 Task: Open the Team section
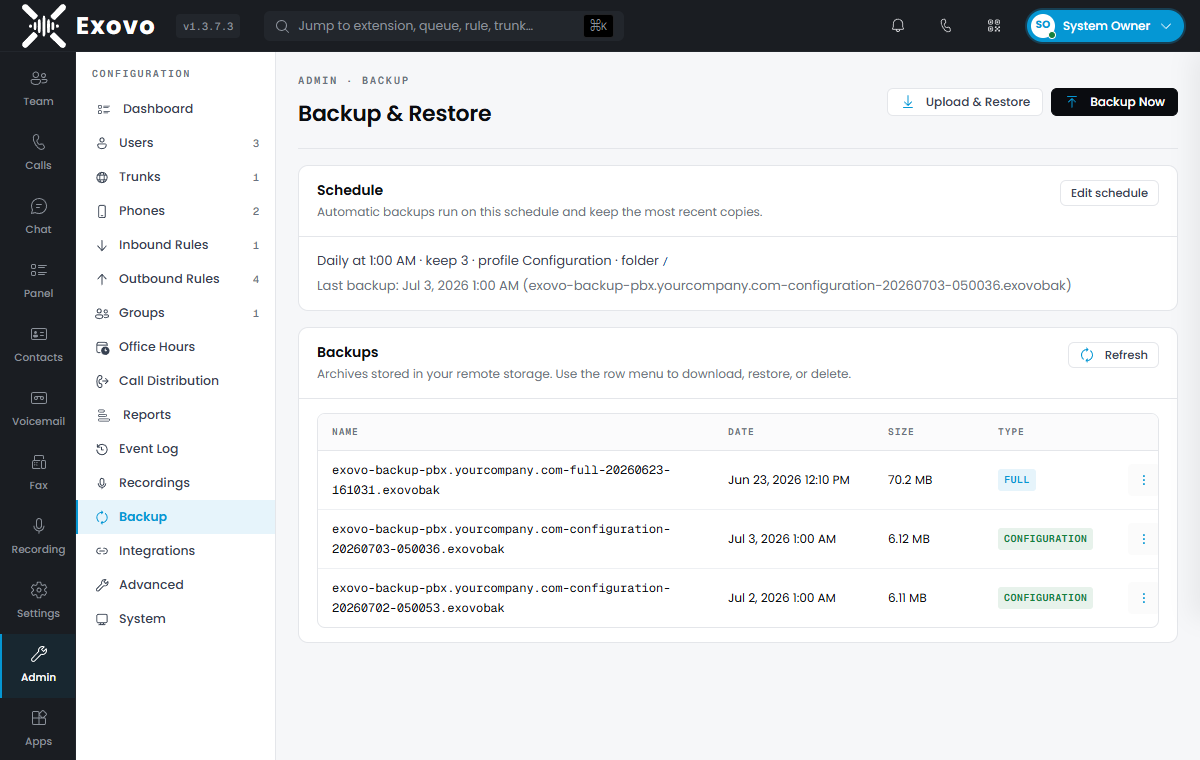38,88
